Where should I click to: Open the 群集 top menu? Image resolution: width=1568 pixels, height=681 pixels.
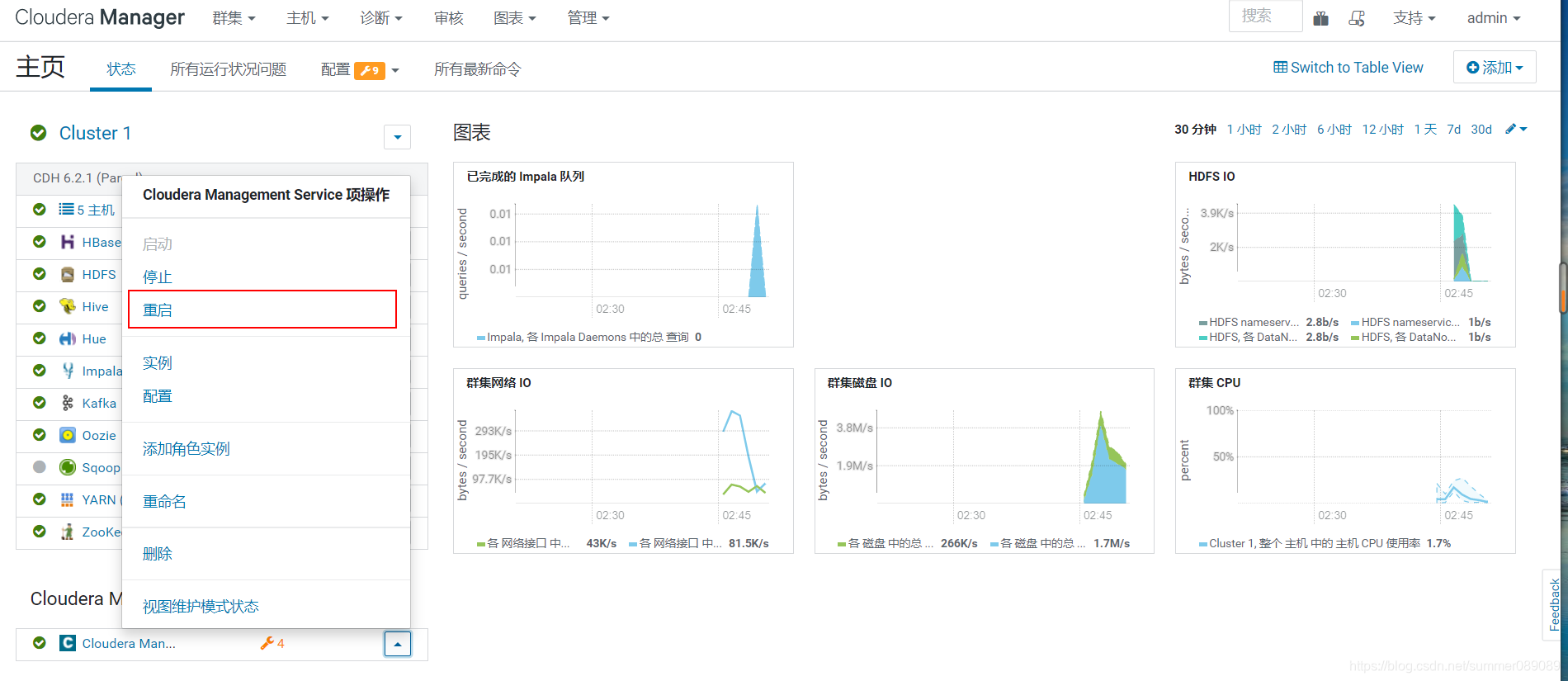point(234,18)
